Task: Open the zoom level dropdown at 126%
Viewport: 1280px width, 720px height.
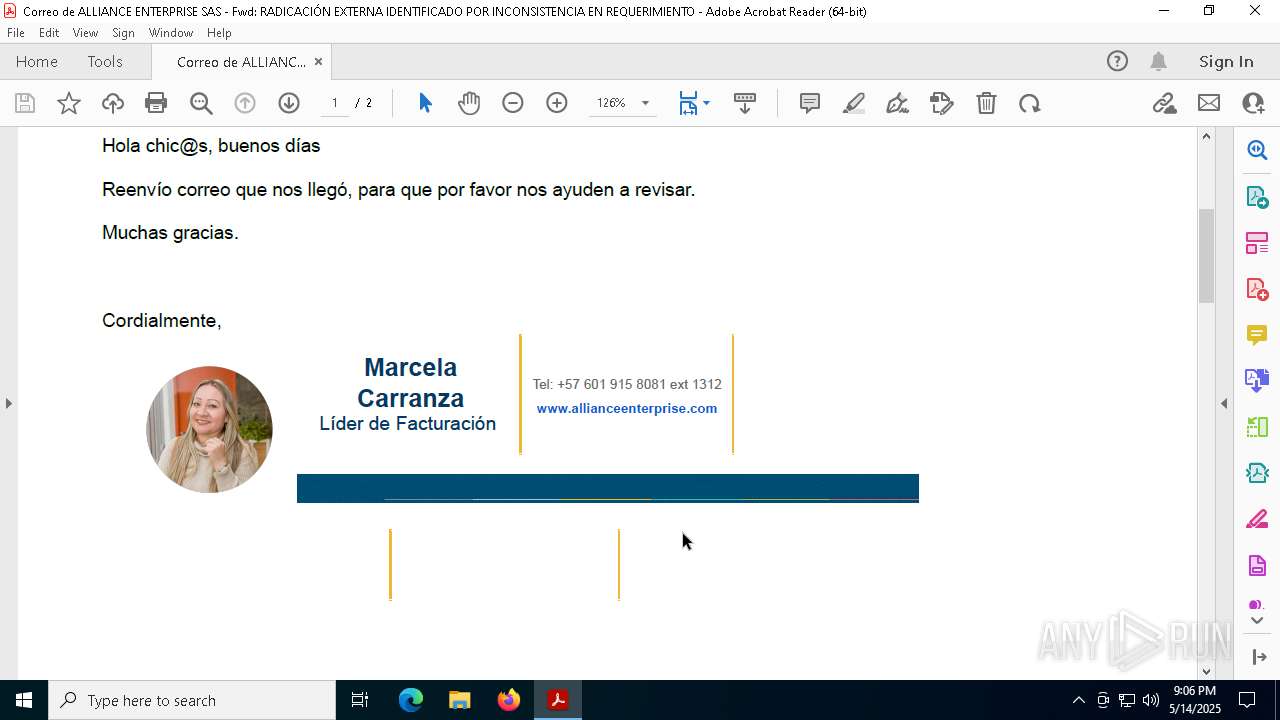Action: (645, 103)
